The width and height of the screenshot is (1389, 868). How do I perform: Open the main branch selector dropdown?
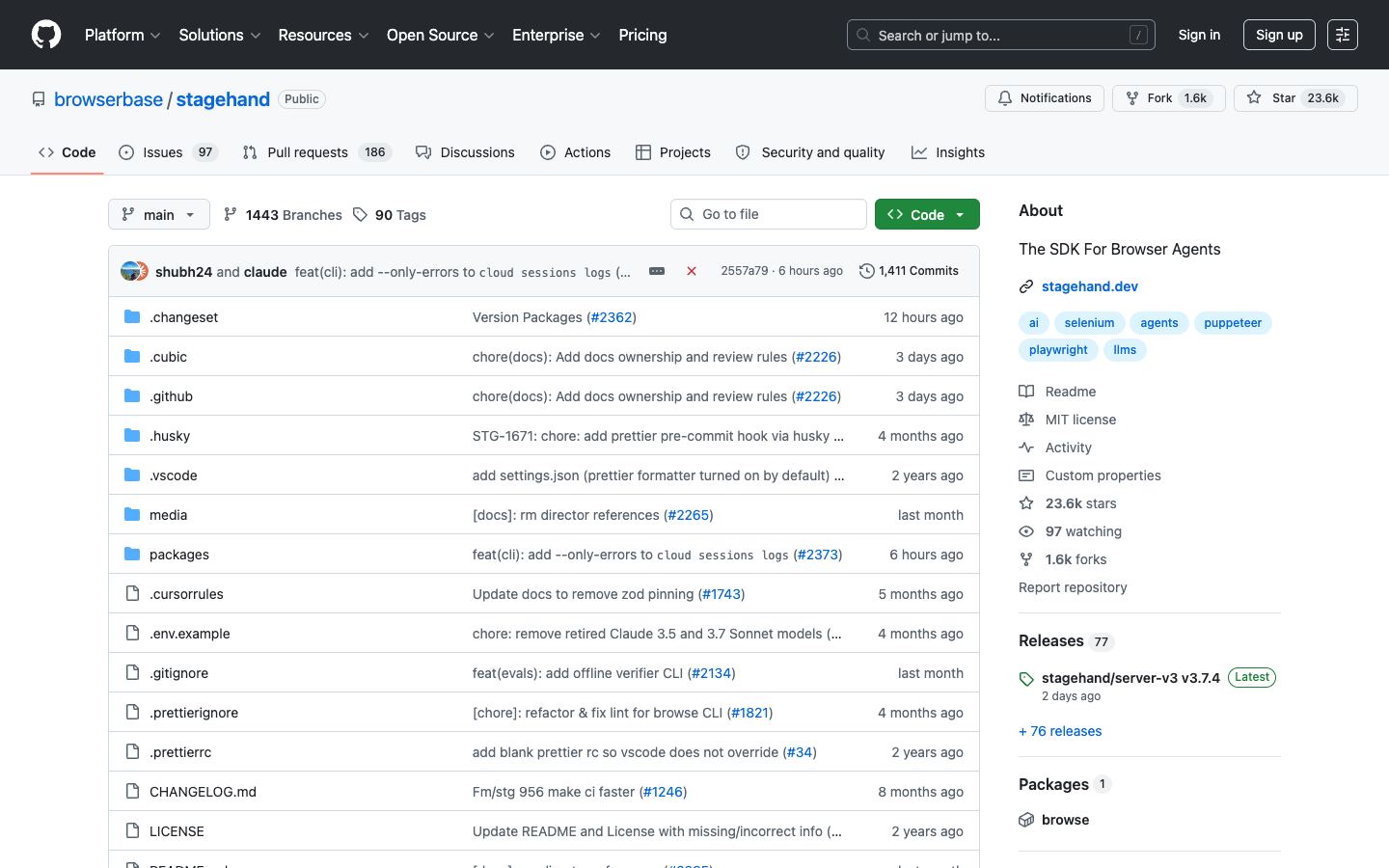click(159, 214)
